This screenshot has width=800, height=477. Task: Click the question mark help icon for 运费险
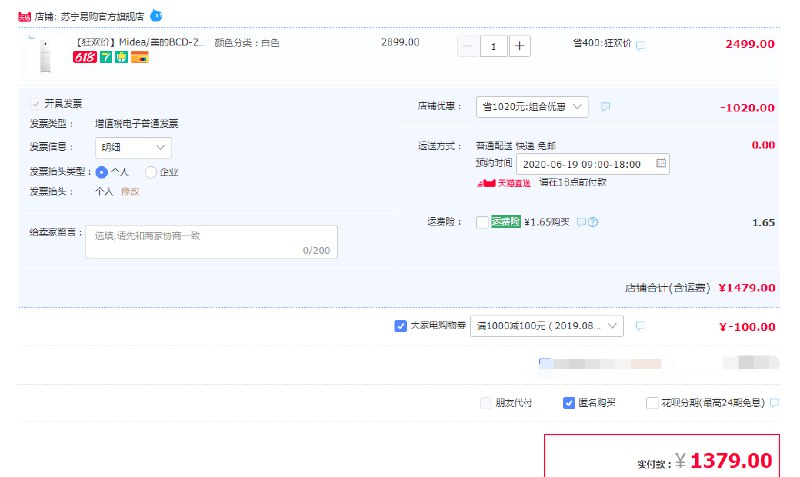click(593, 222)
